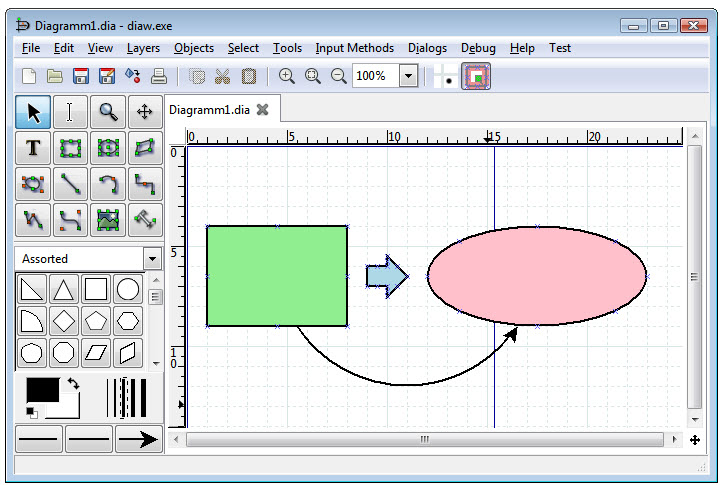Pick the isosceles triangle shape
The image size is (727, 485).
pos(64,289)
